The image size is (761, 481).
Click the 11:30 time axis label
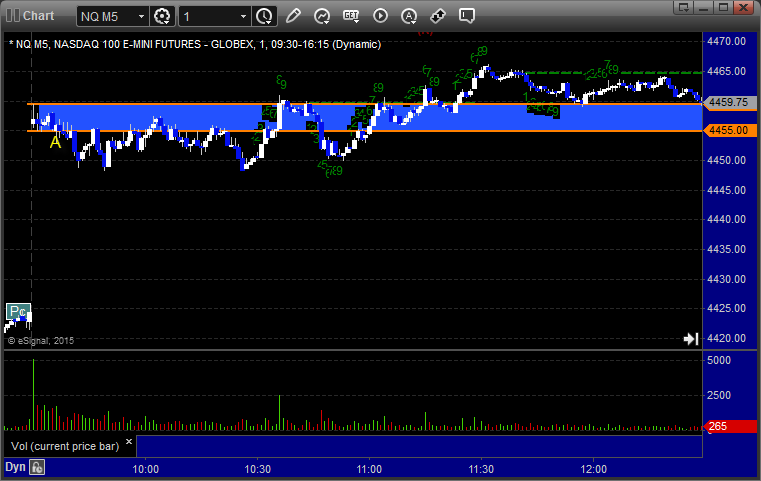[481, 469]
